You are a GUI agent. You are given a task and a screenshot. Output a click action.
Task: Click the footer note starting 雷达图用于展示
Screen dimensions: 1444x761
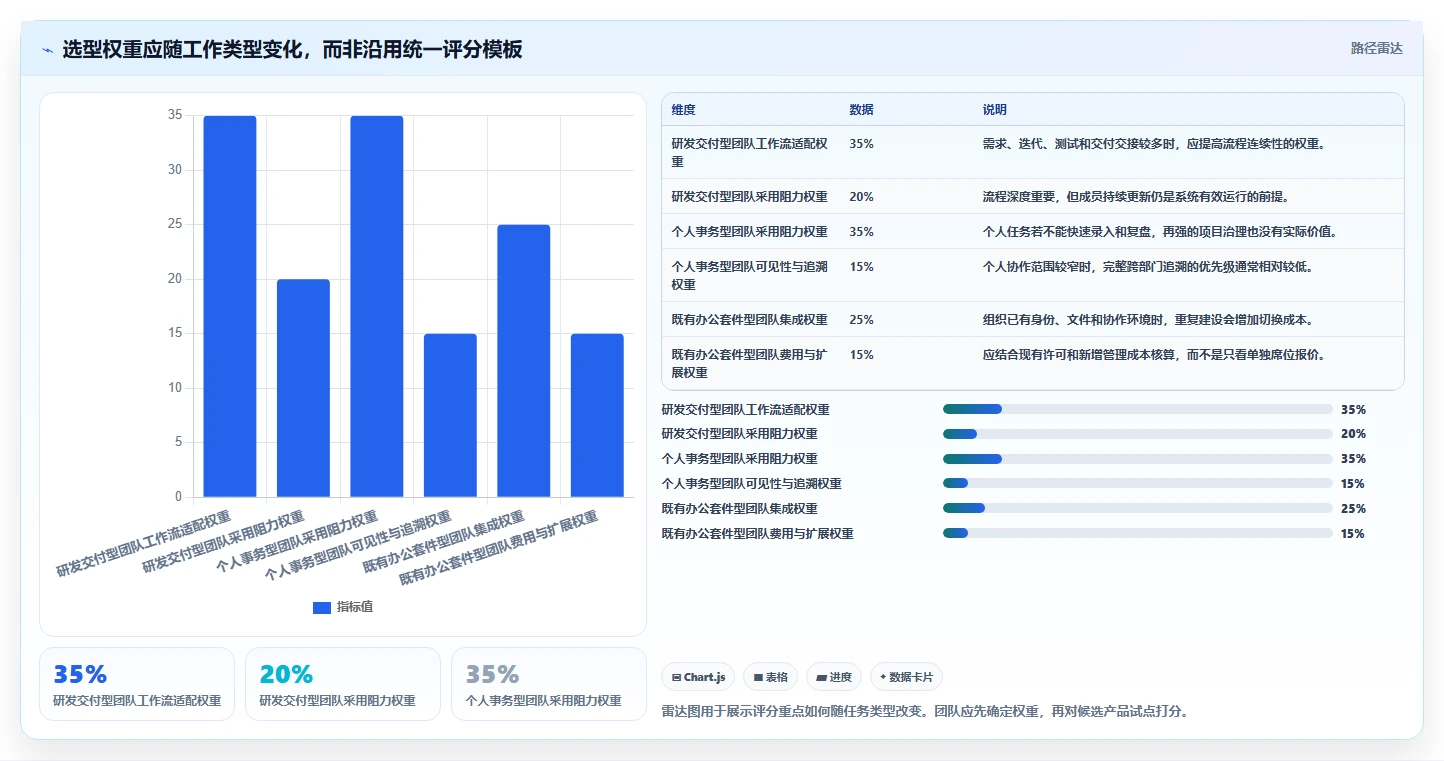[925, 712]
